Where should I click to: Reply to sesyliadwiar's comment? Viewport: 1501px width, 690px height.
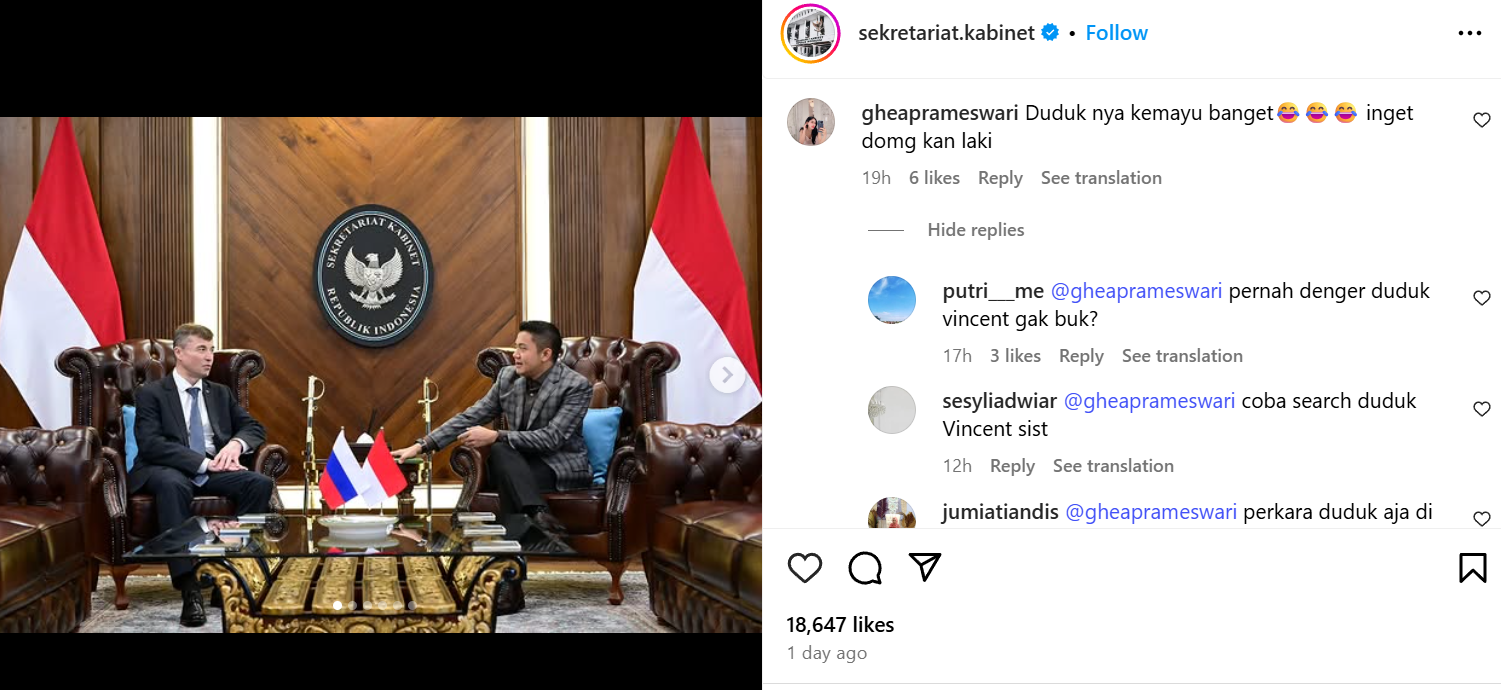(x=1012, y=466)
